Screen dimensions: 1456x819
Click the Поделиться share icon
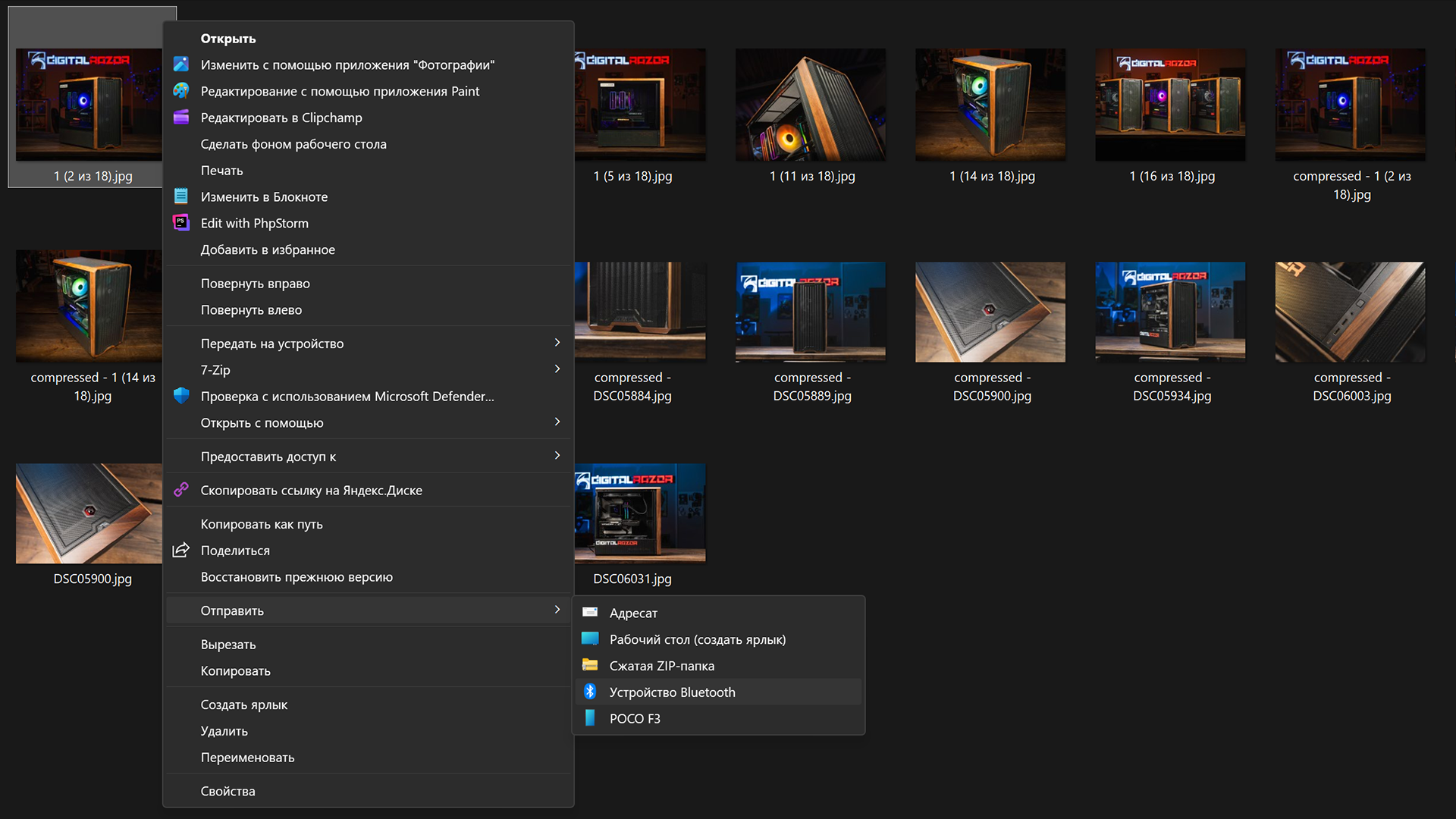pos(181,551)
